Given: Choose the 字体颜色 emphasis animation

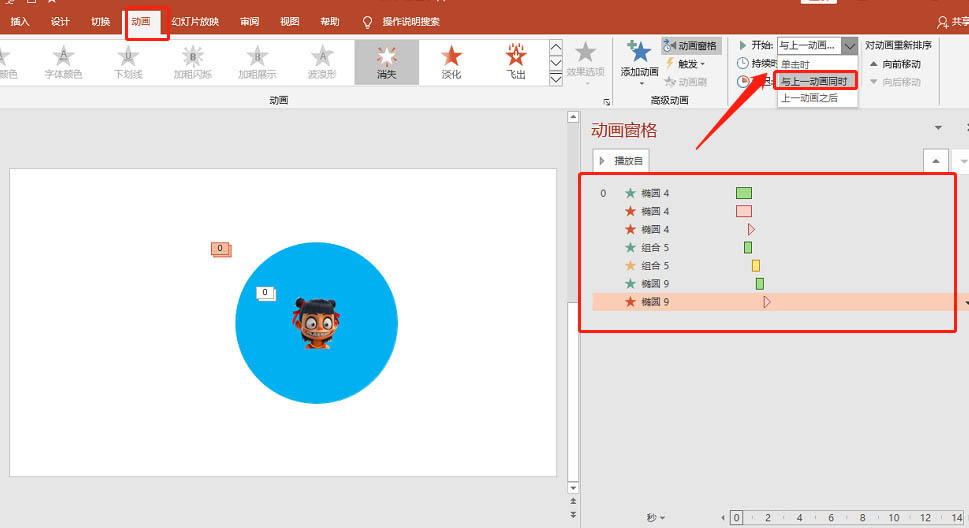Looking at the screenshot, I should pos(63,62).
